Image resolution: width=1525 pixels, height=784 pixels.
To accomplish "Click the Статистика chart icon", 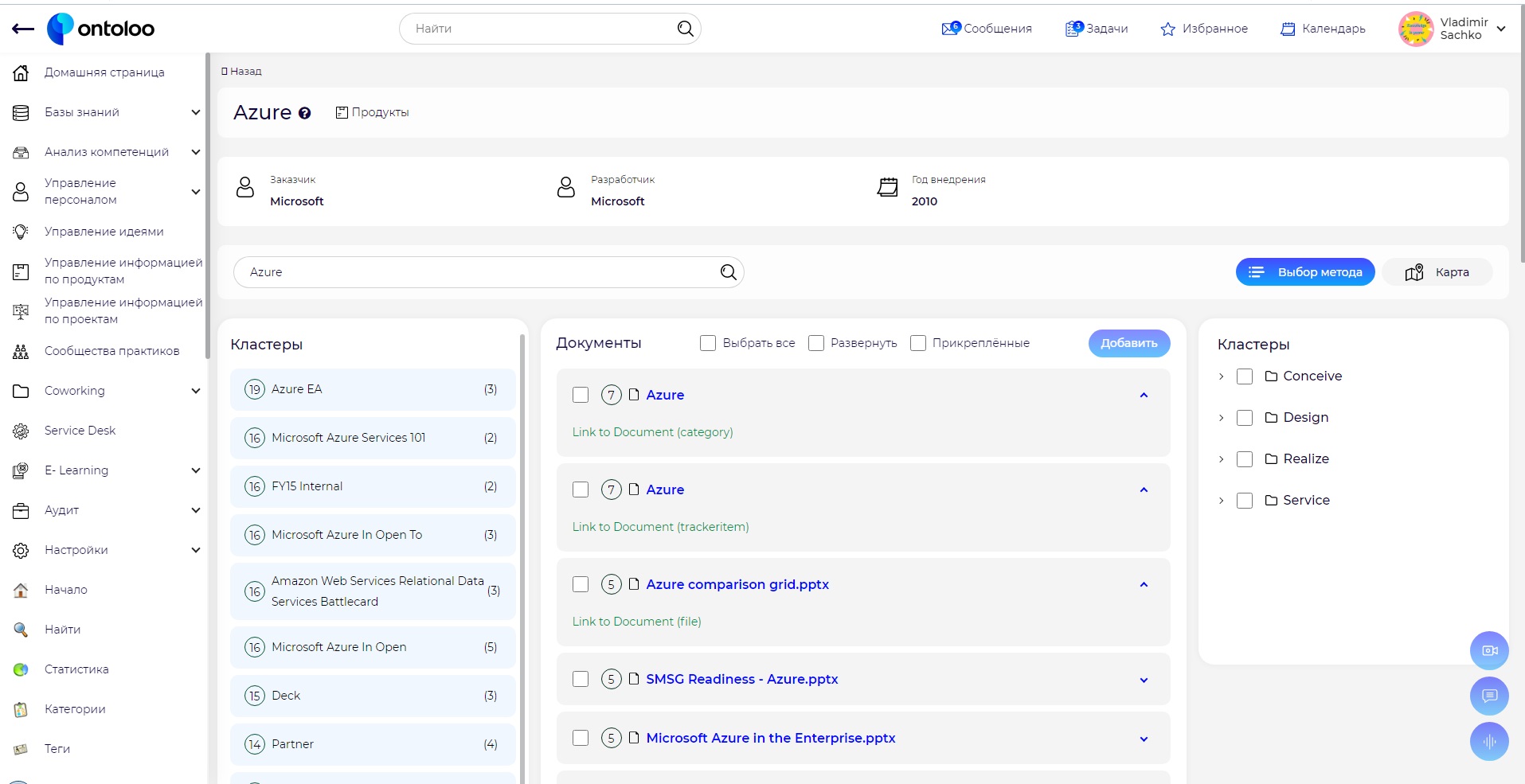I will (22, 669).
